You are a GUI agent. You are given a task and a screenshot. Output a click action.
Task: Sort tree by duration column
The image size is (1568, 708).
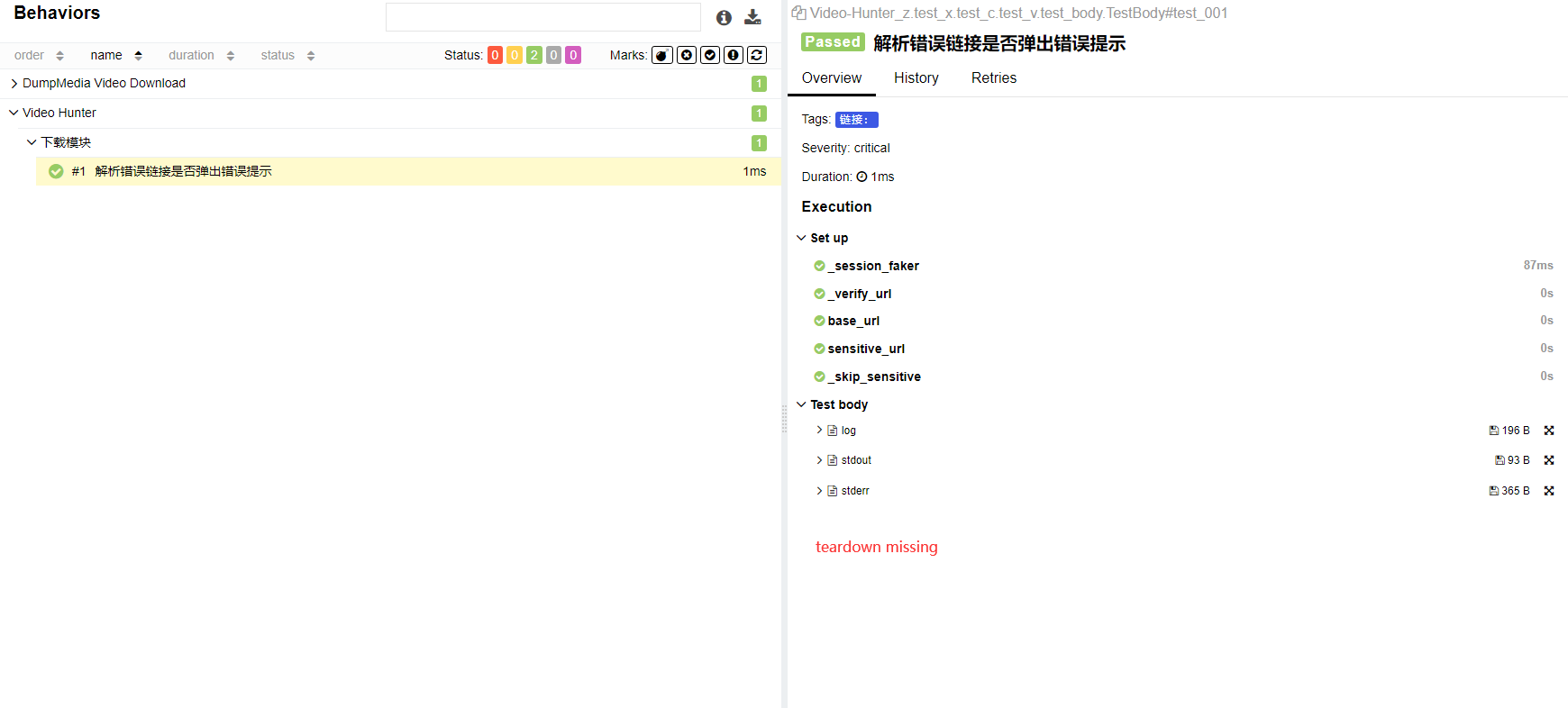(x=201, y=55)
